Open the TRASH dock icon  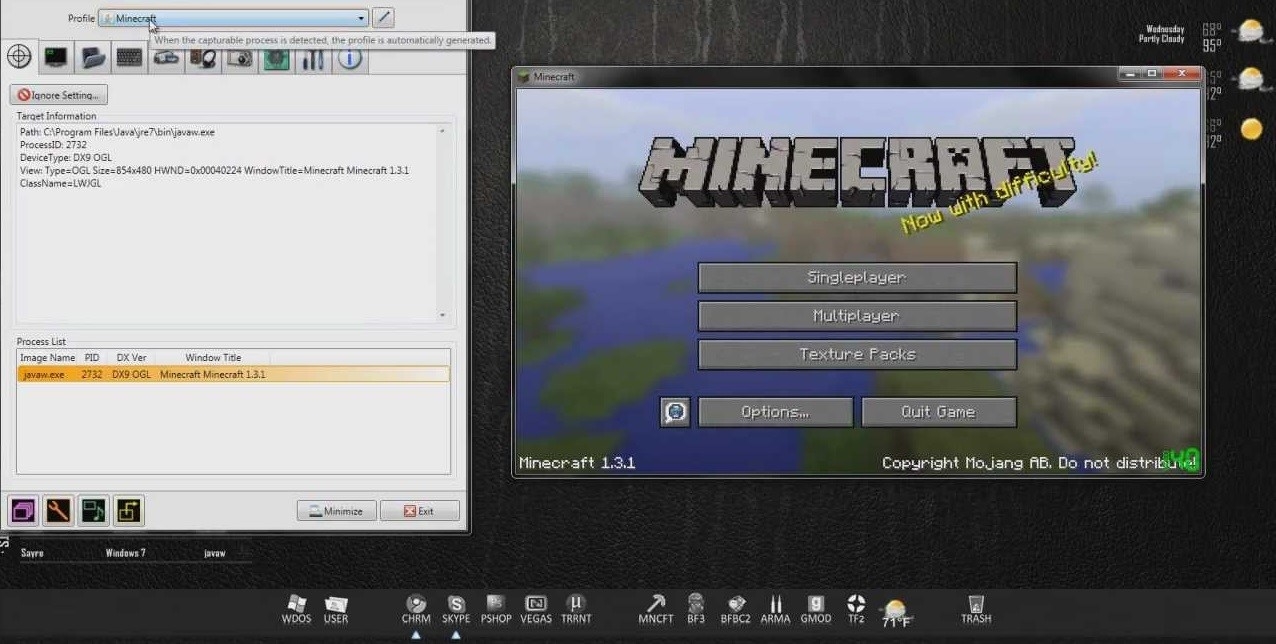coord(976,609)
